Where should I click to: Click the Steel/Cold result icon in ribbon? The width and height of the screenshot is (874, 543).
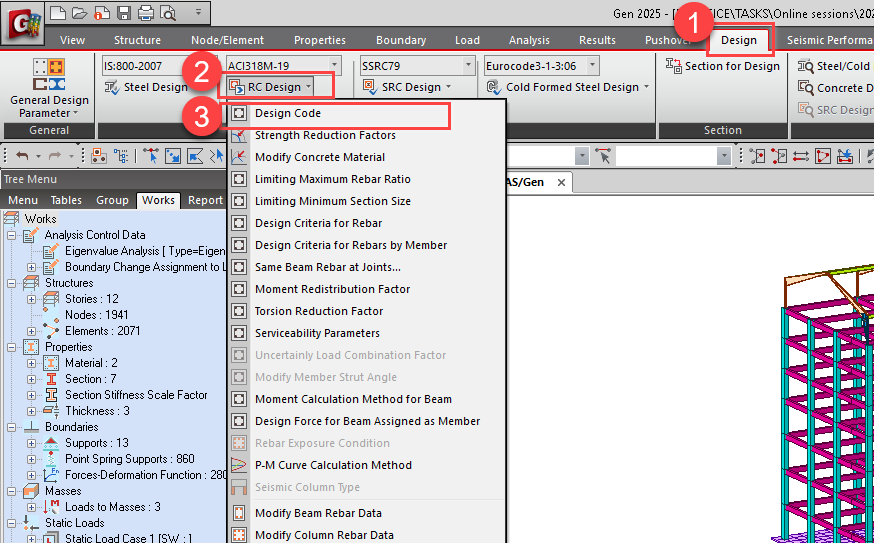pyautogui.click(x=805, y=66)
